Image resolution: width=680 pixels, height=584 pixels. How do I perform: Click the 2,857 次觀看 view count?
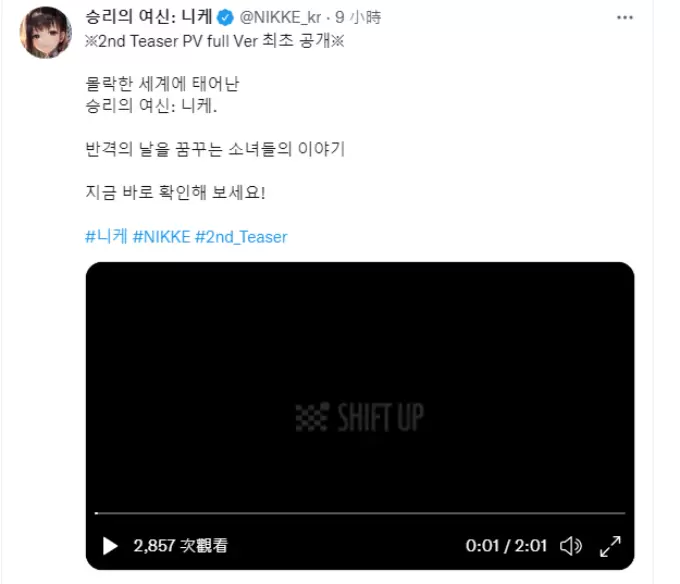180,546
